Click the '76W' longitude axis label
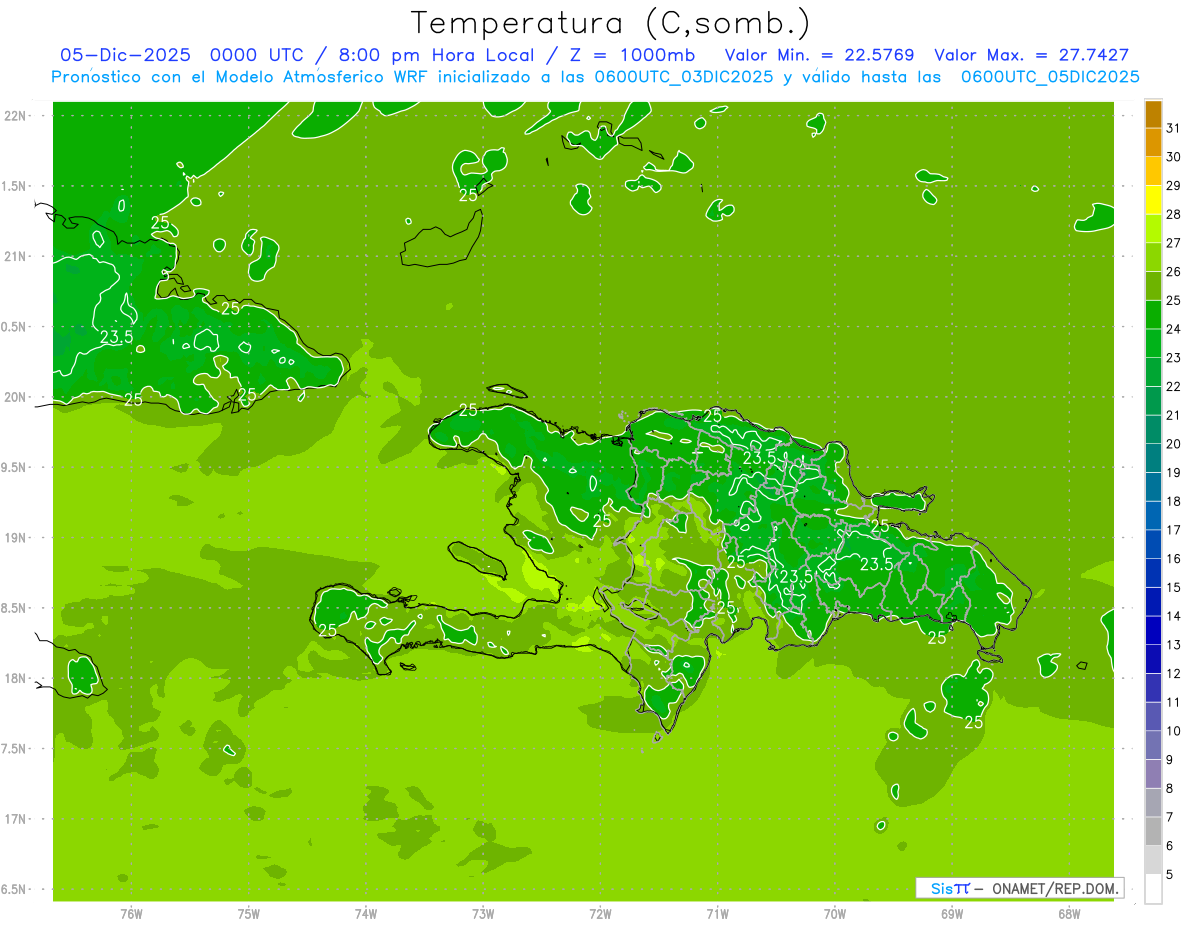The image size is (1200, 927). (x=131, y=914)
